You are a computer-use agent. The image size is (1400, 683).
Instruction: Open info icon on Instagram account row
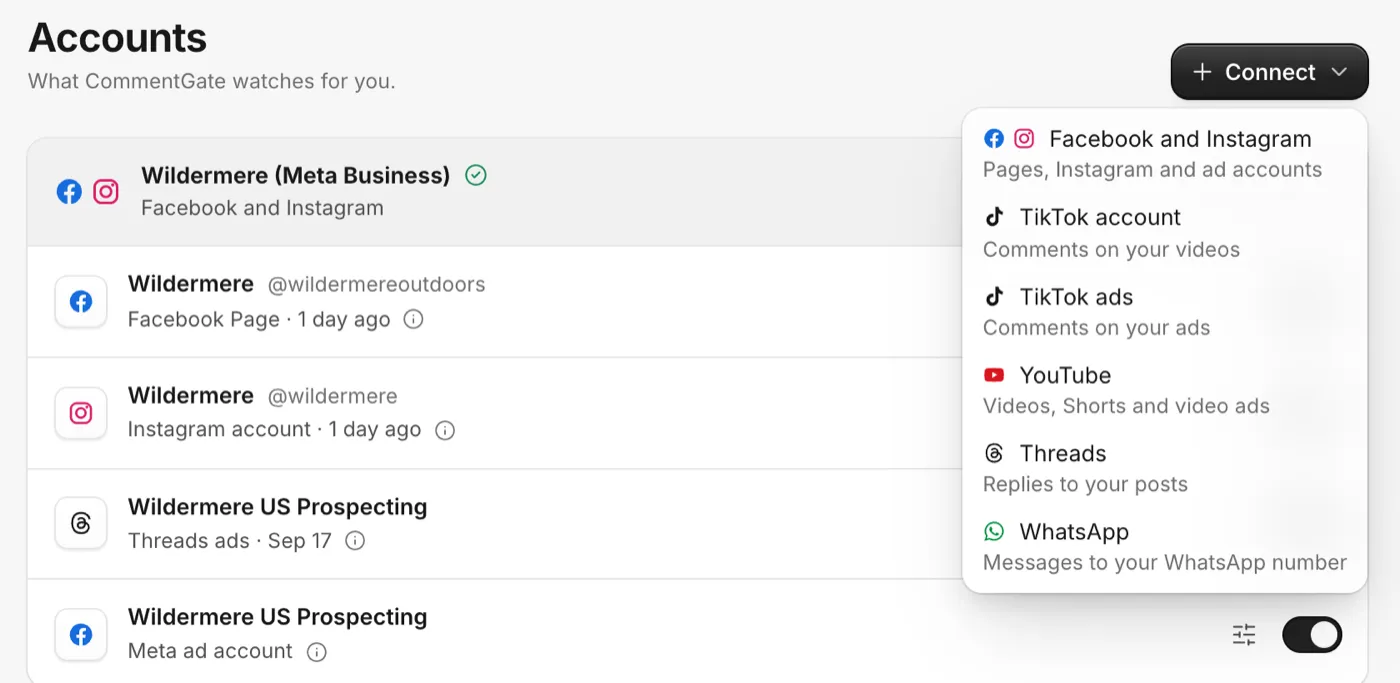tap(445, 430)
